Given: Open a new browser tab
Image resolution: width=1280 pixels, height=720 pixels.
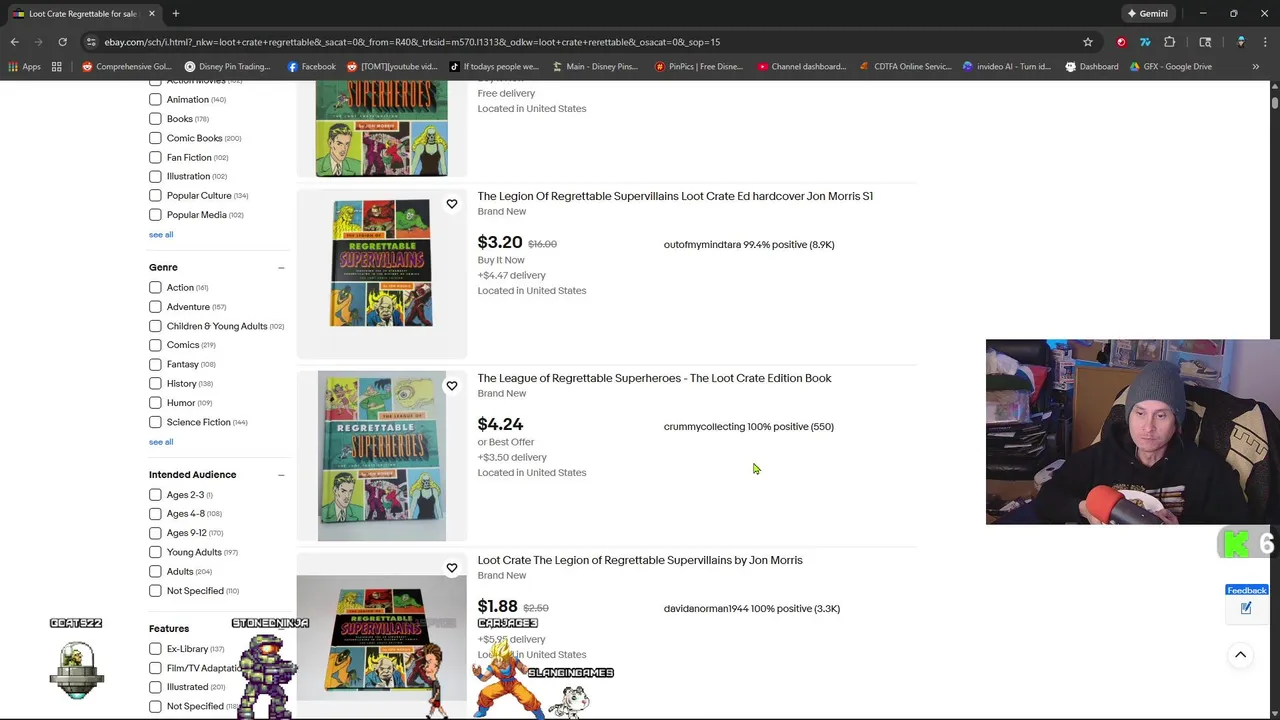Looking at the screenshot, I should coord(175,13).
